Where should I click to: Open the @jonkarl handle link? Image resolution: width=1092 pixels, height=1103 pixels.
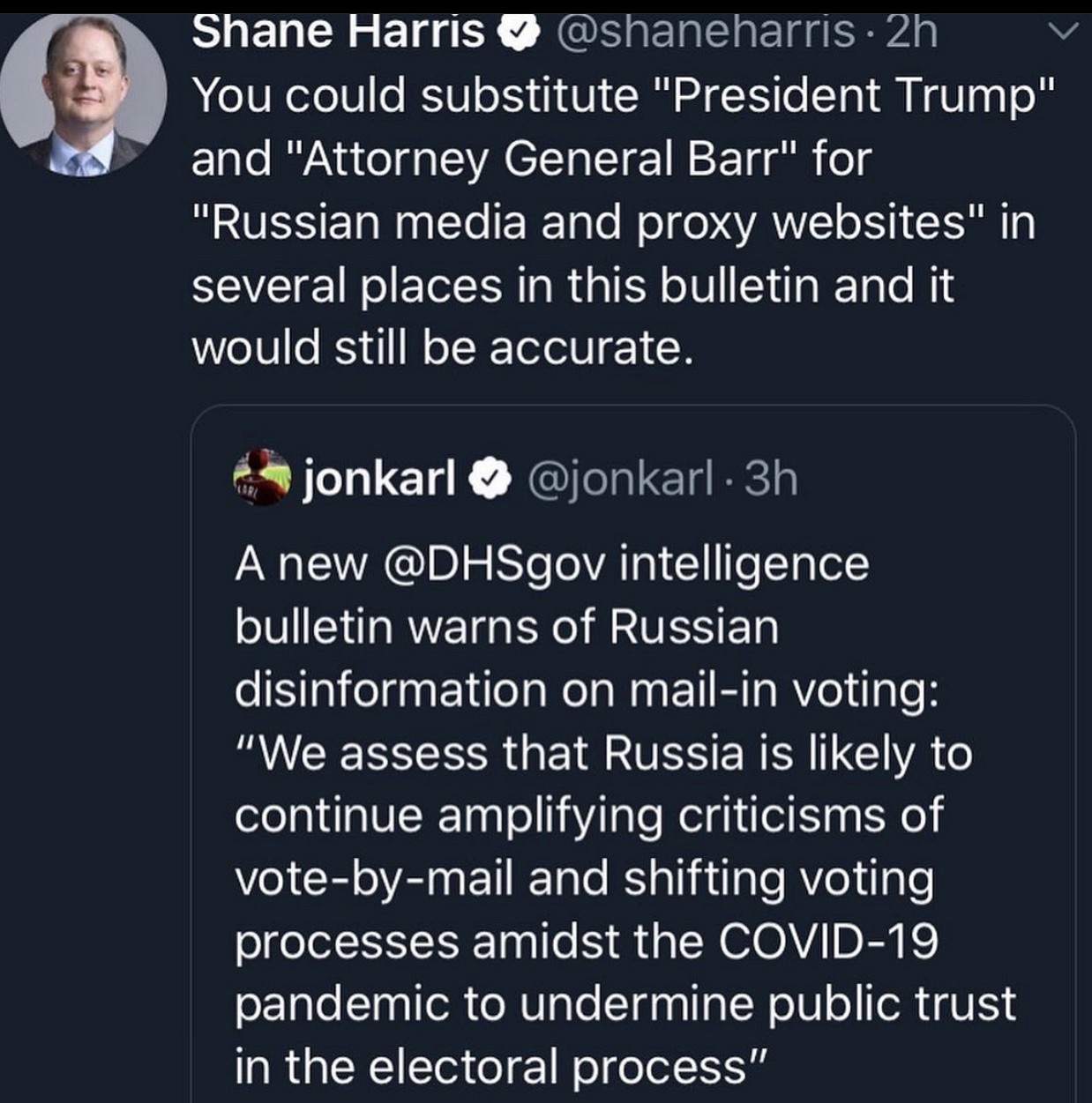620,479
